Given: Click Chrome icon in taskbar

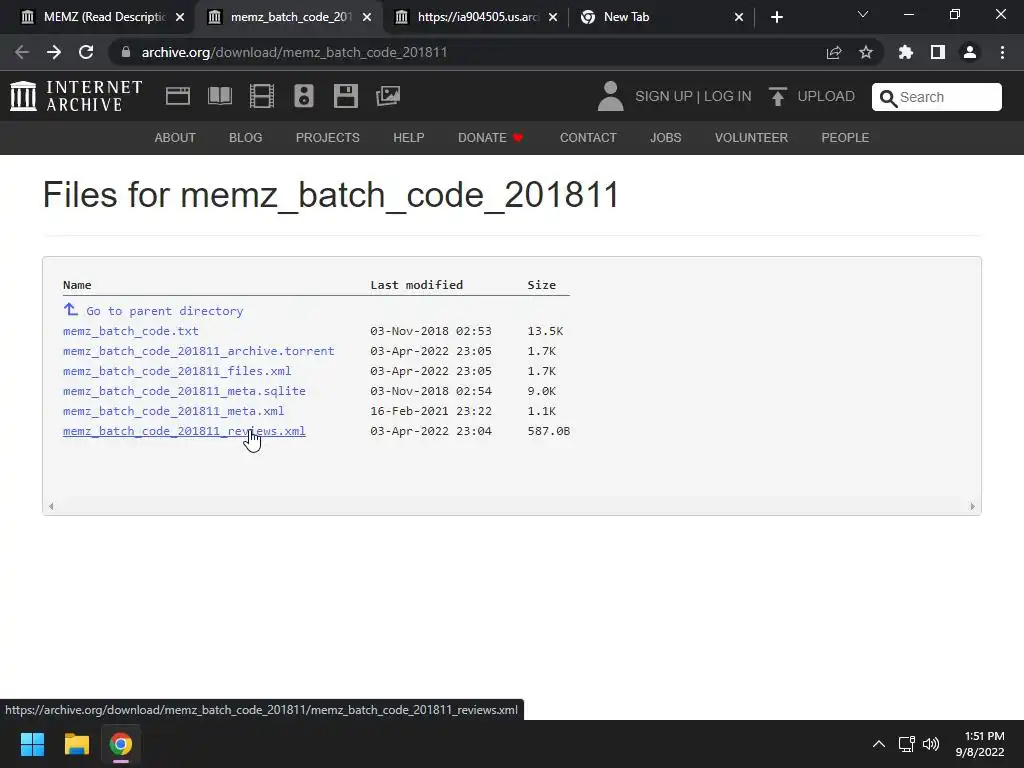Looking at the screenshot, I should click(121, 744).
